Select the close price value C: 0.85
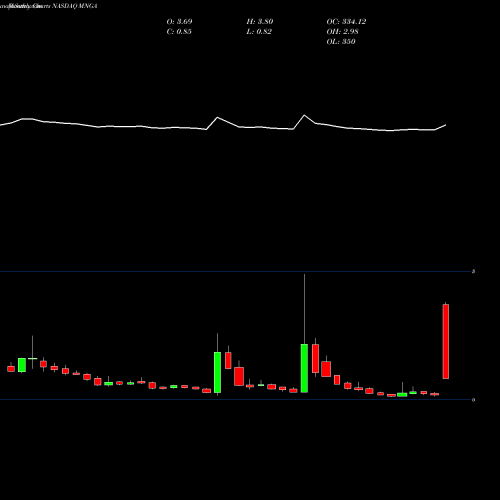 point(179,31)
